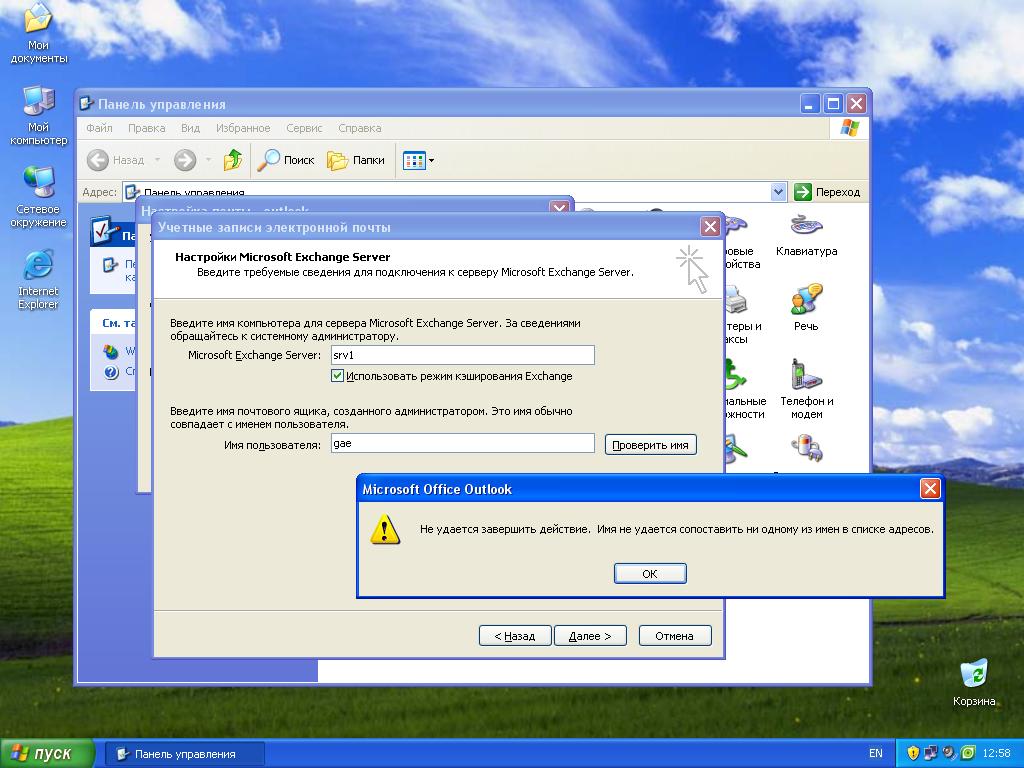1024x768 pixels.
Task: Select the Internet Explorer desktop icon
Action: tap(39, 280)
